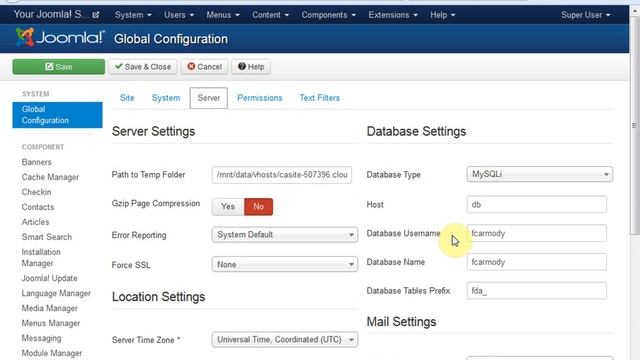Image resolution: width=640 pixels, height=360 pixels.
Task: Open the Content menu
Action: [270, 15]
